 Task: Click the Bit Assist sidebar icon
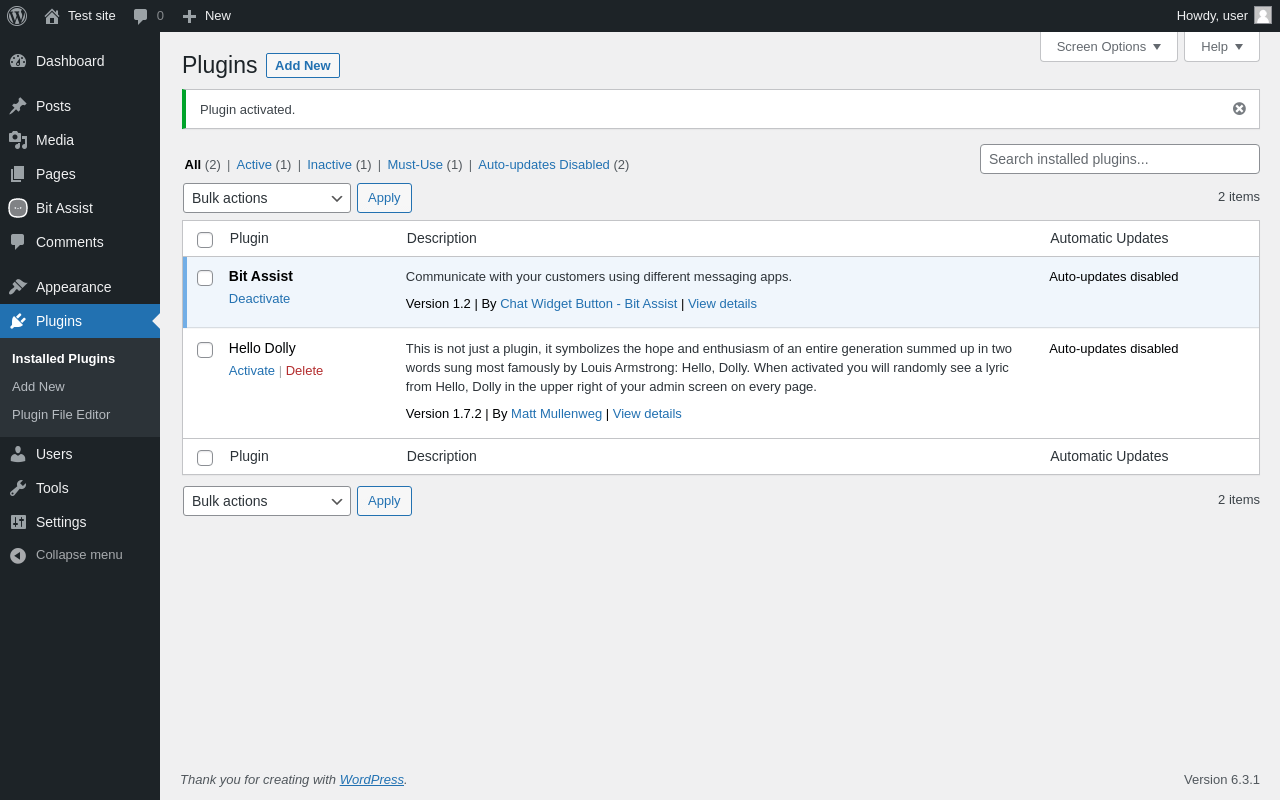tap(18, 208)
